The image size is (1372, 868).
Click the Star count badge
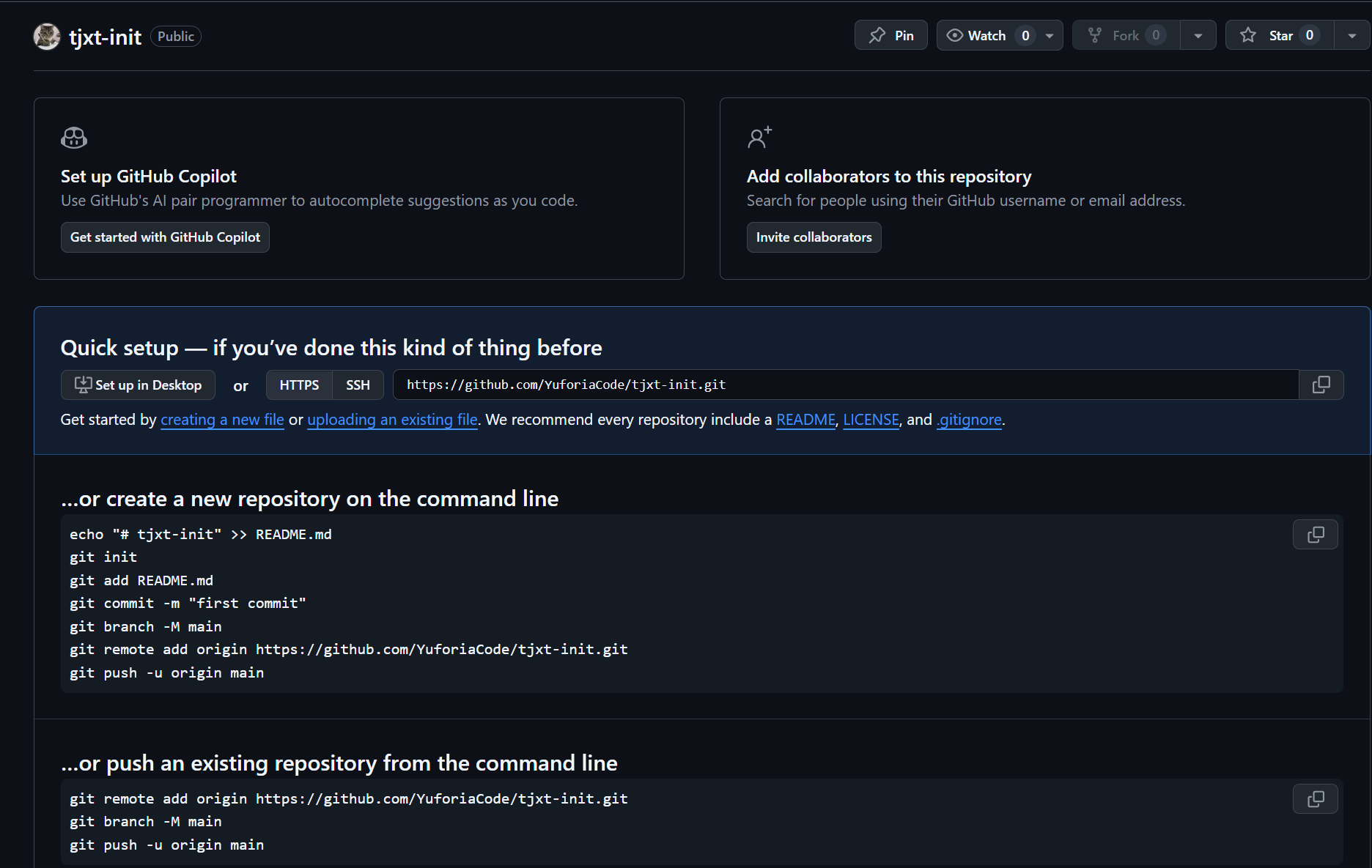[x=1310, y=35]
